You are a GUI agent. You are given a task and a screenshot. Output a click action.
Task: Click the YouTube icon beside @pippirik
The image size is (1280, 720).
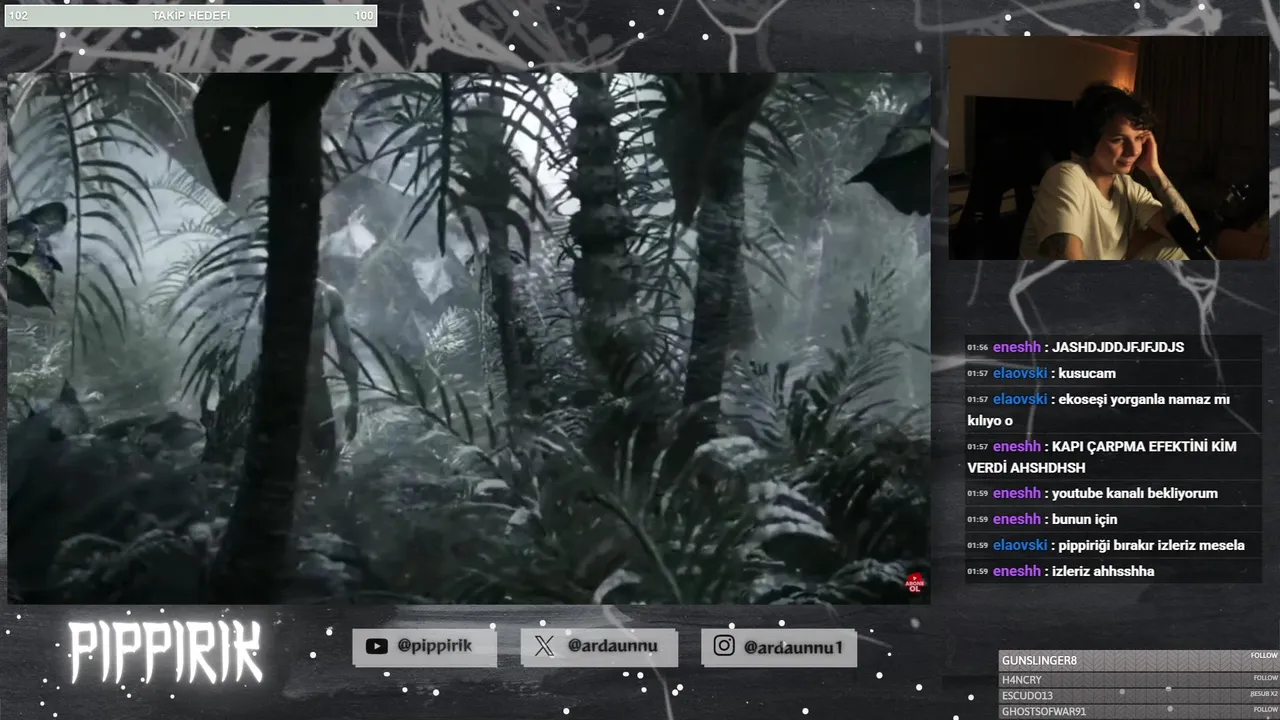pyautogui.click(x=376, y=646)
